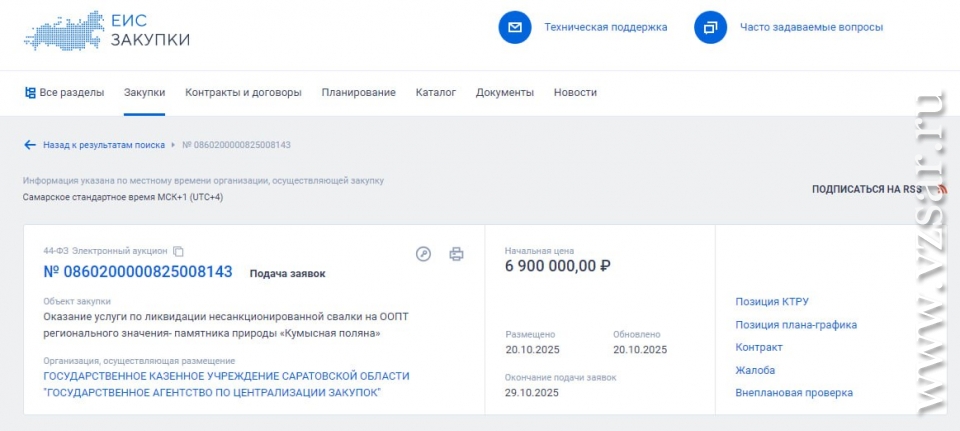Click the Подписаться на RSS button
960x431 pixels.
(x=866, y=189)
